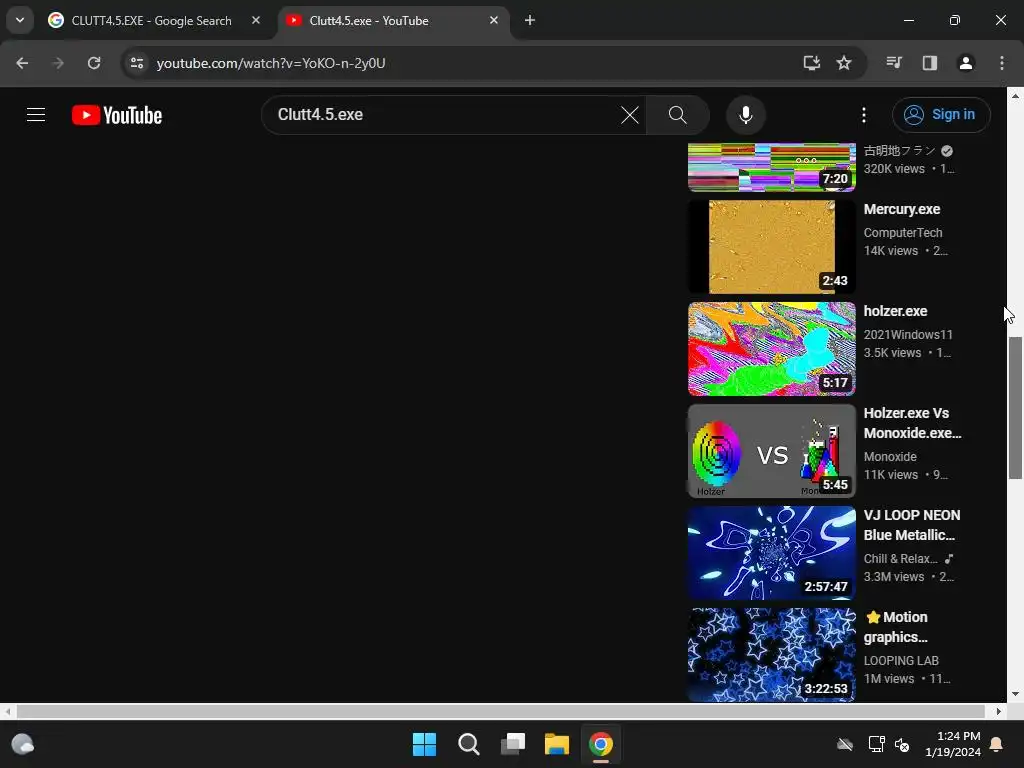This screenshot has width=1024, height=768.
Task: Open the Mercury.exe video title
Action: click(901, 210)
